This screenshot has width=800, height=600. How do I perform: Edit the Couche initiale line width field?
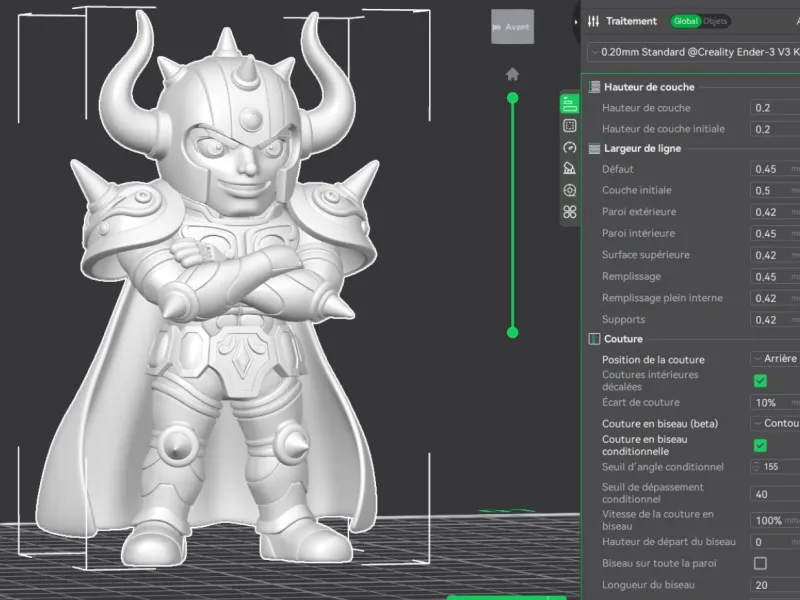[x=775, y=190]
